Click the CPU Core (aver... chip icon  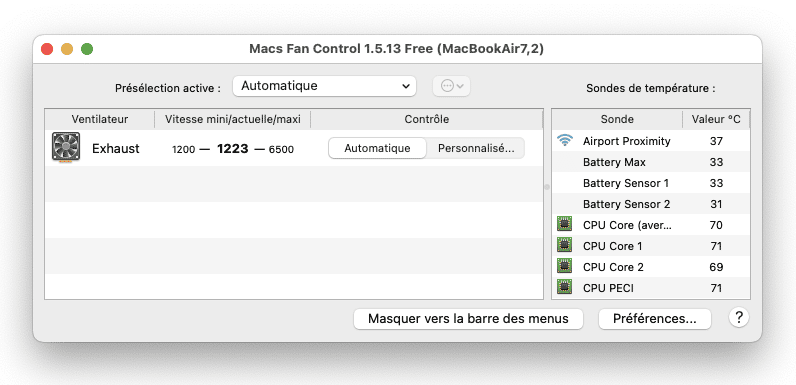pos(564,224)
